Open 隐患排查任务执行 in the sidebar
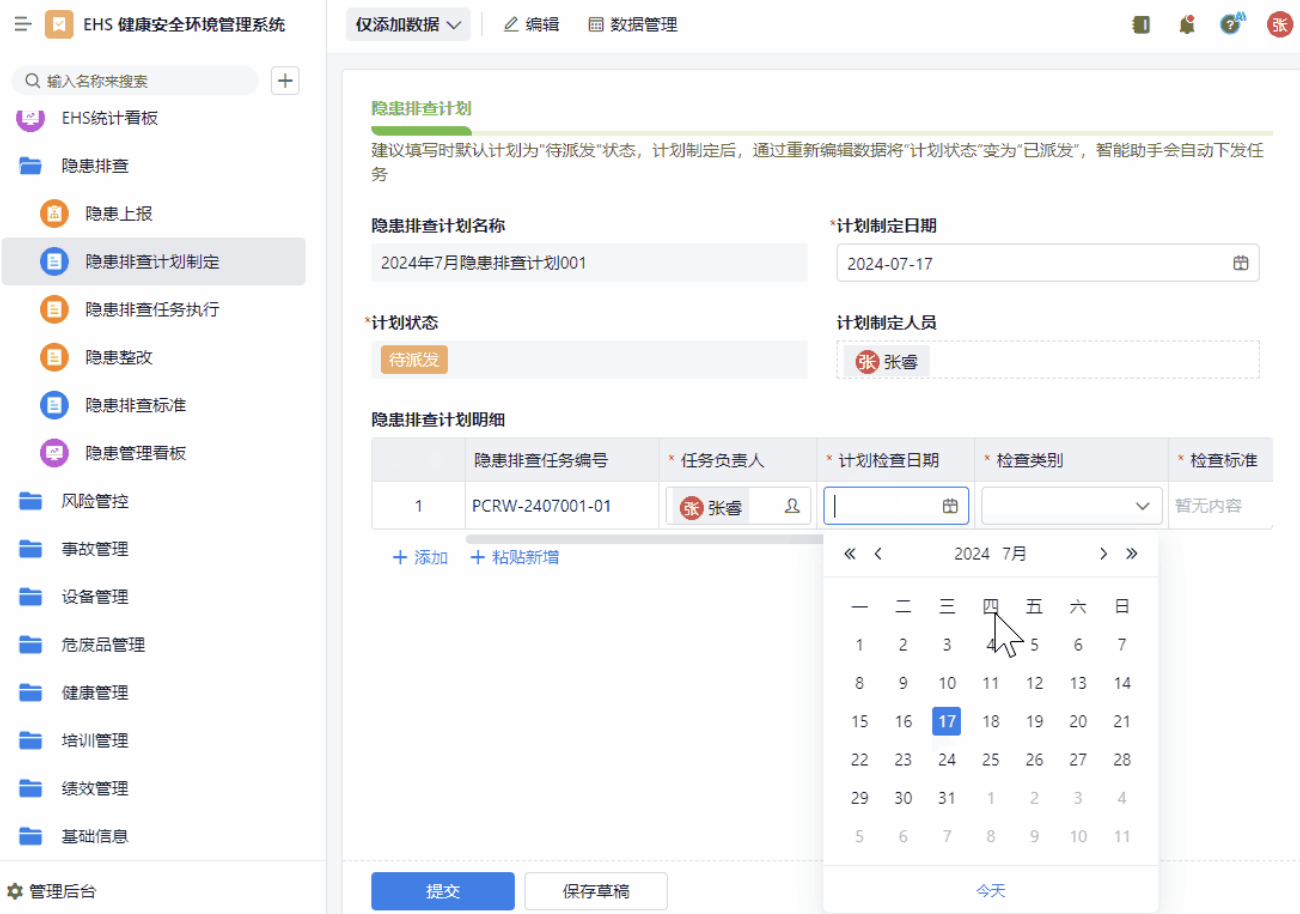This screenshot has height=914, width=1300. pyautogui.click(x=152, y=309)
